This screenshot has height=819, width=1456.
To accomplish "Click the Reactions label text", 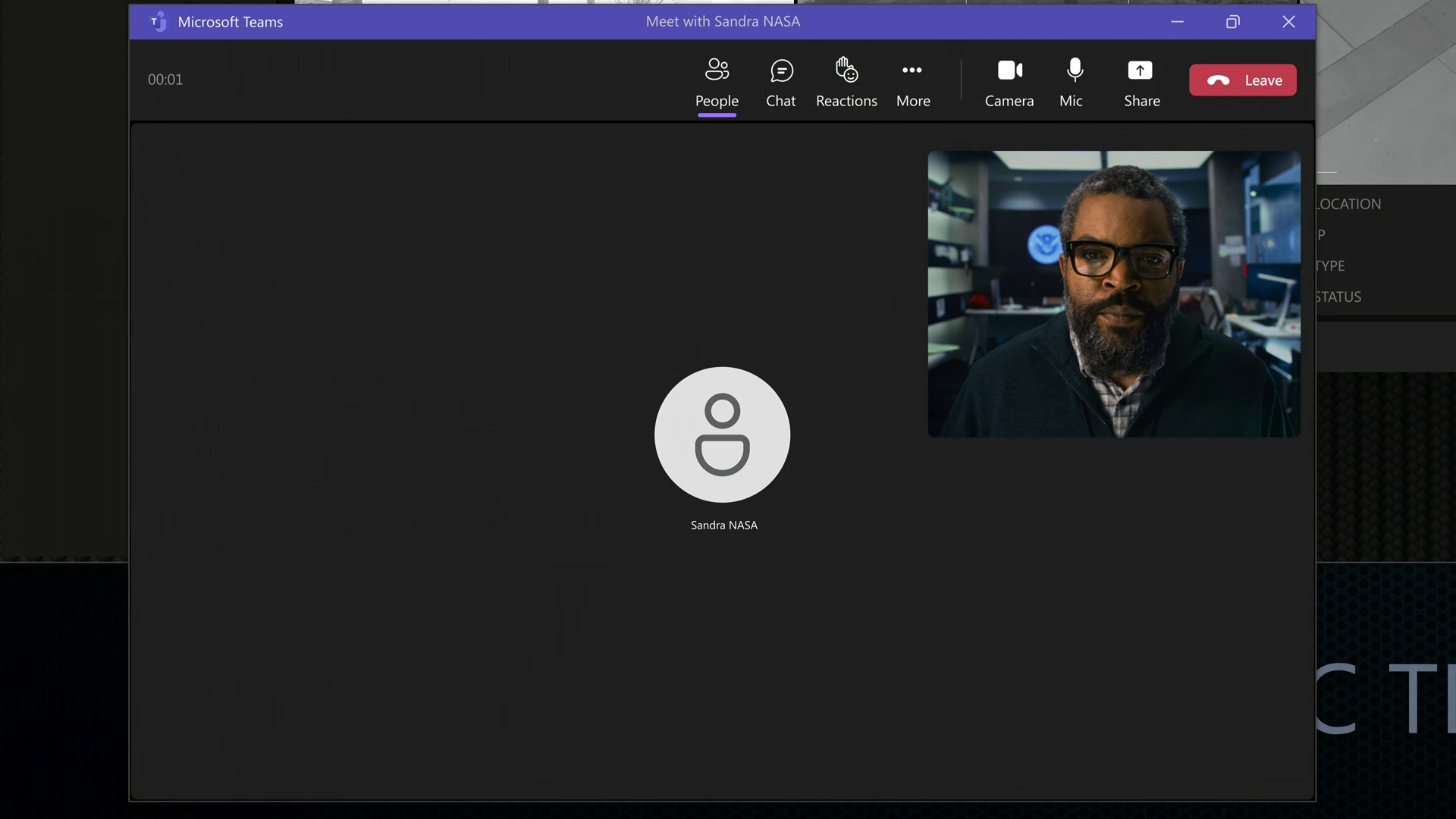I will [x=846, y=101].
